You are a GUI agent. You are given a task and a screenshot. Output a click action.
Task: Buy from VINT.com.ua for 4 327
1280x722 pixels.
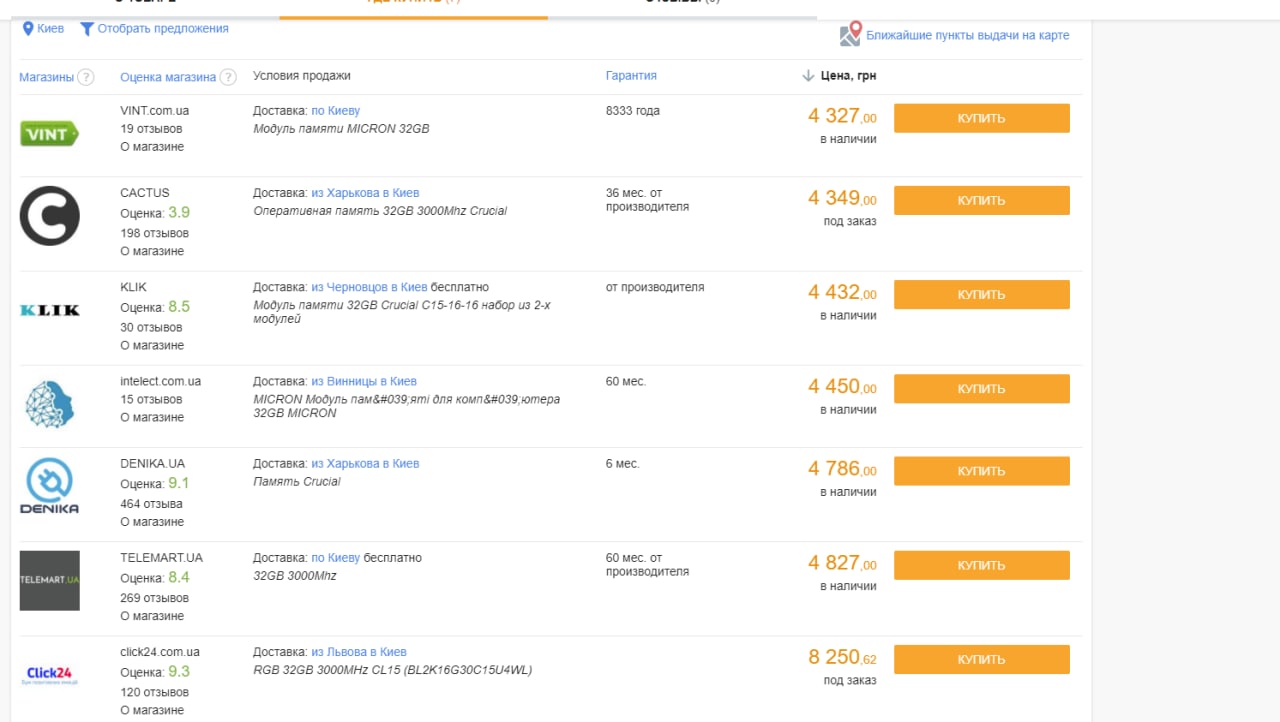981,118
